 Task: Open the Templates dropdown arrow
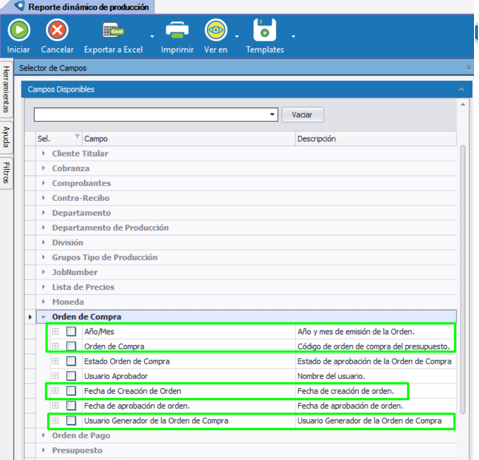pyautogui.click(x=293, y=36)
